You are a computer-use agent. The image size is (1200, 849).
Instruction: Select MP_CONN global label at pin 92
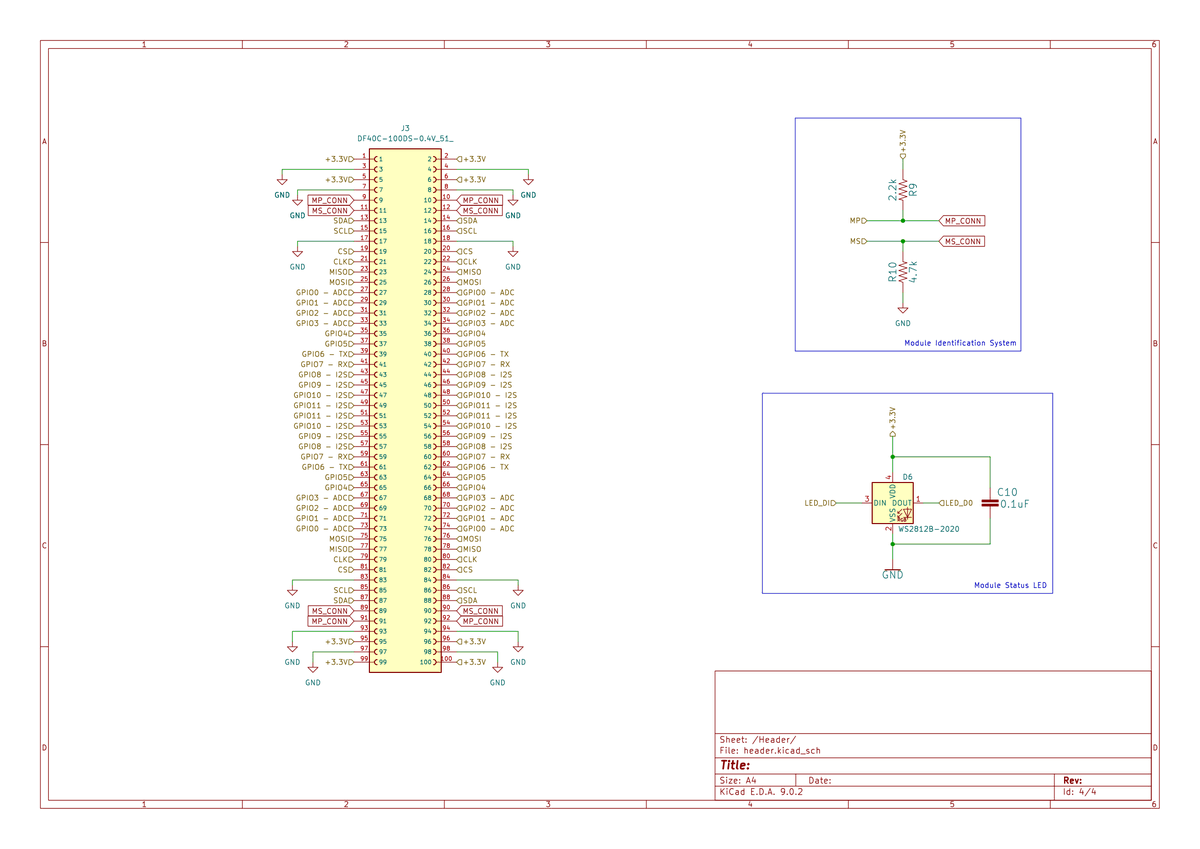480,621
